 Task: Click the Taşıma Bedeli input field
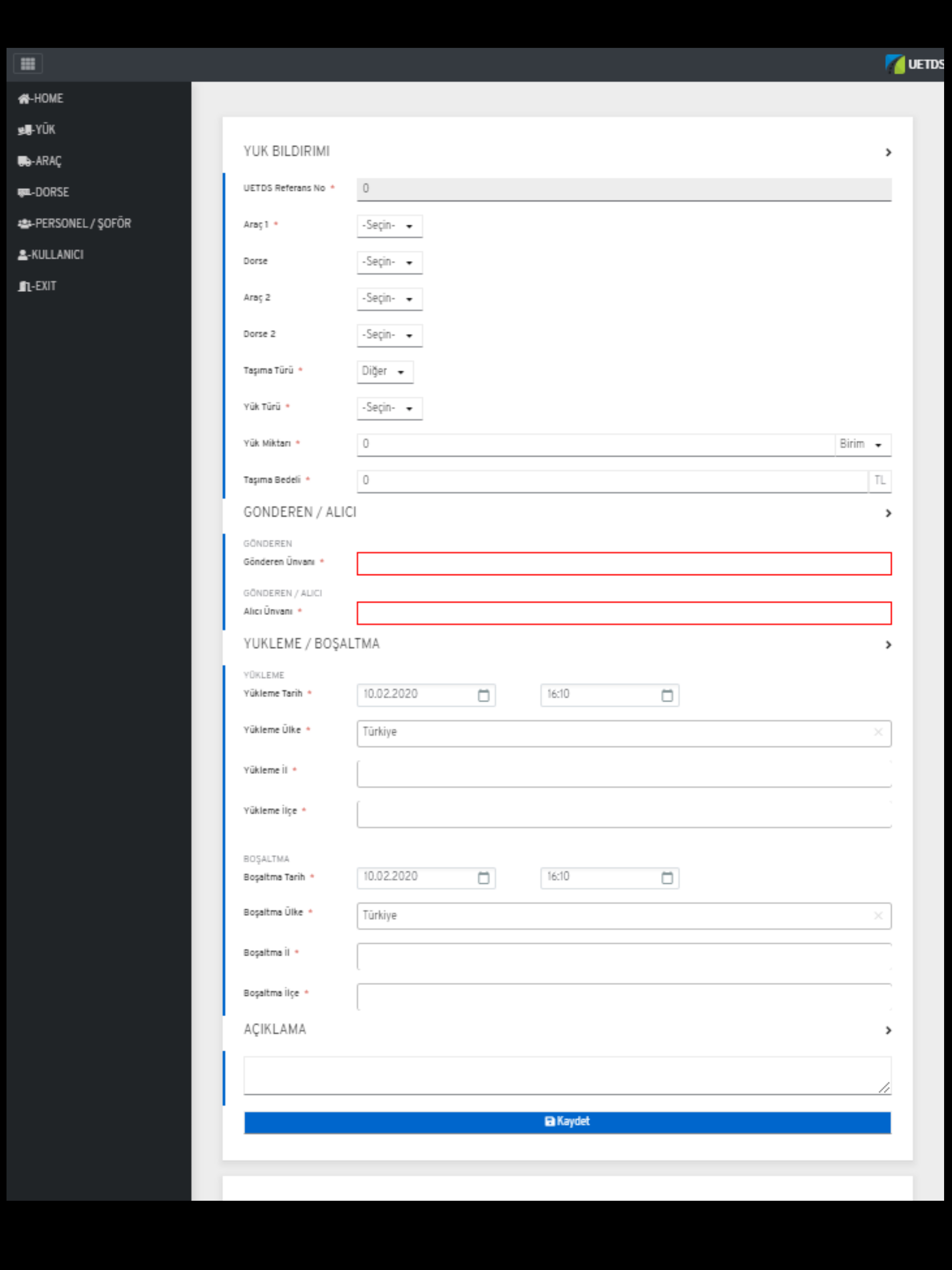coord(612,481)
